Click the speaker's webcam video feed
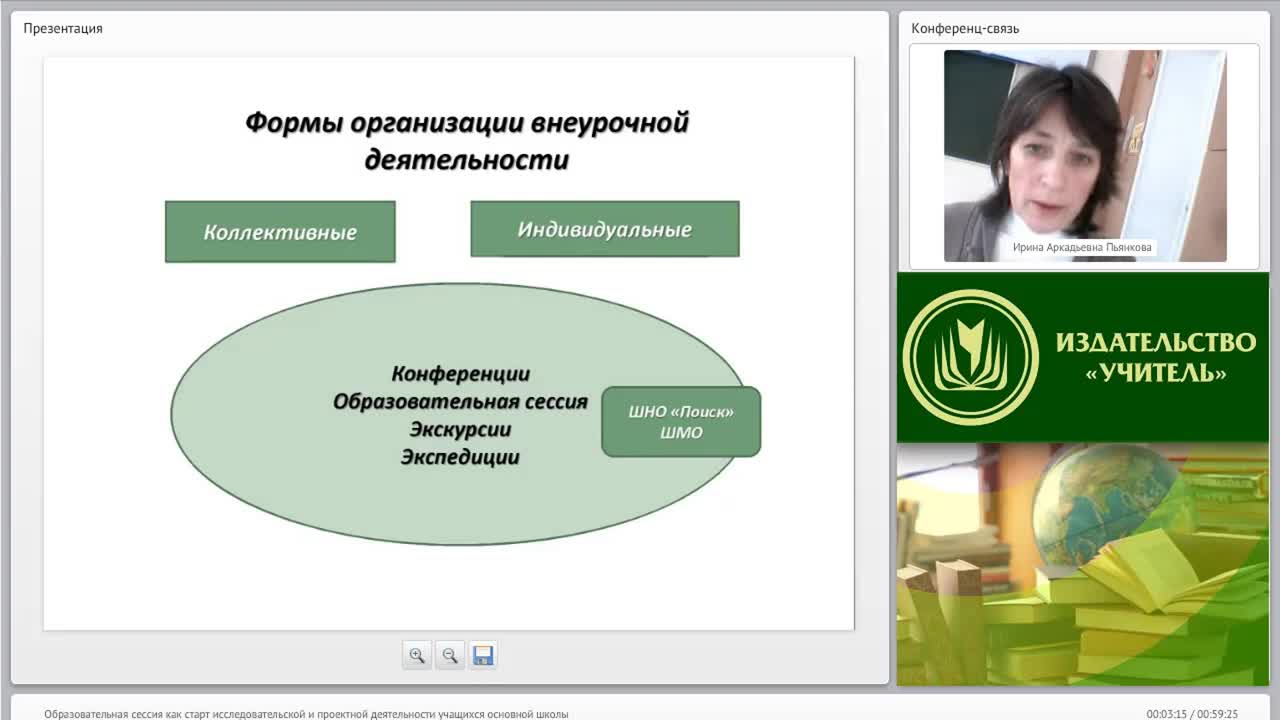This screenshot has height=720, width=1280. (1085, 156)
